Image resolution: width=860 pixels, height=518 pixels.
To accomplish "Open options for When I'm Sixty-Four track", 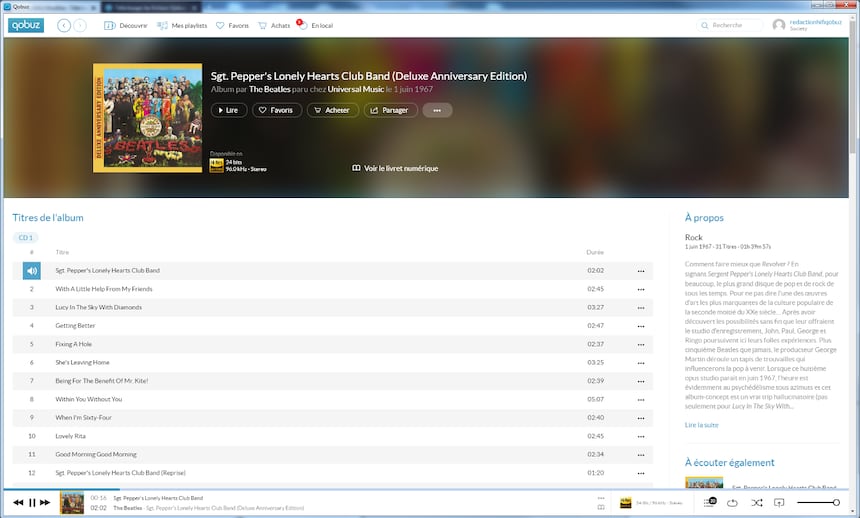I will 641,418.
